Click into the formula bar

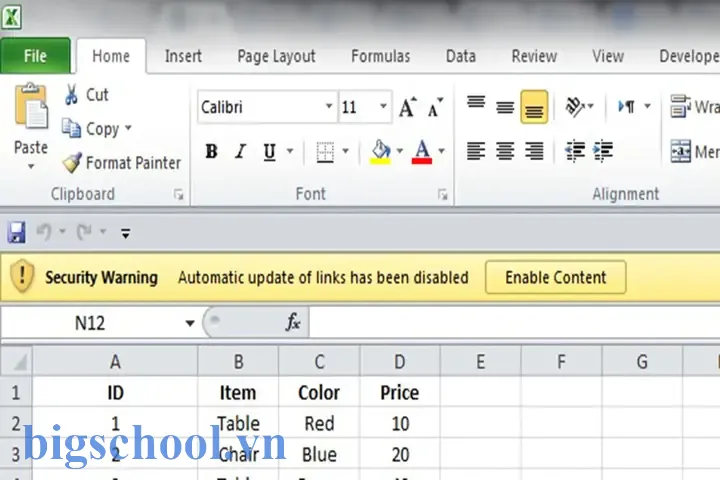514,322
